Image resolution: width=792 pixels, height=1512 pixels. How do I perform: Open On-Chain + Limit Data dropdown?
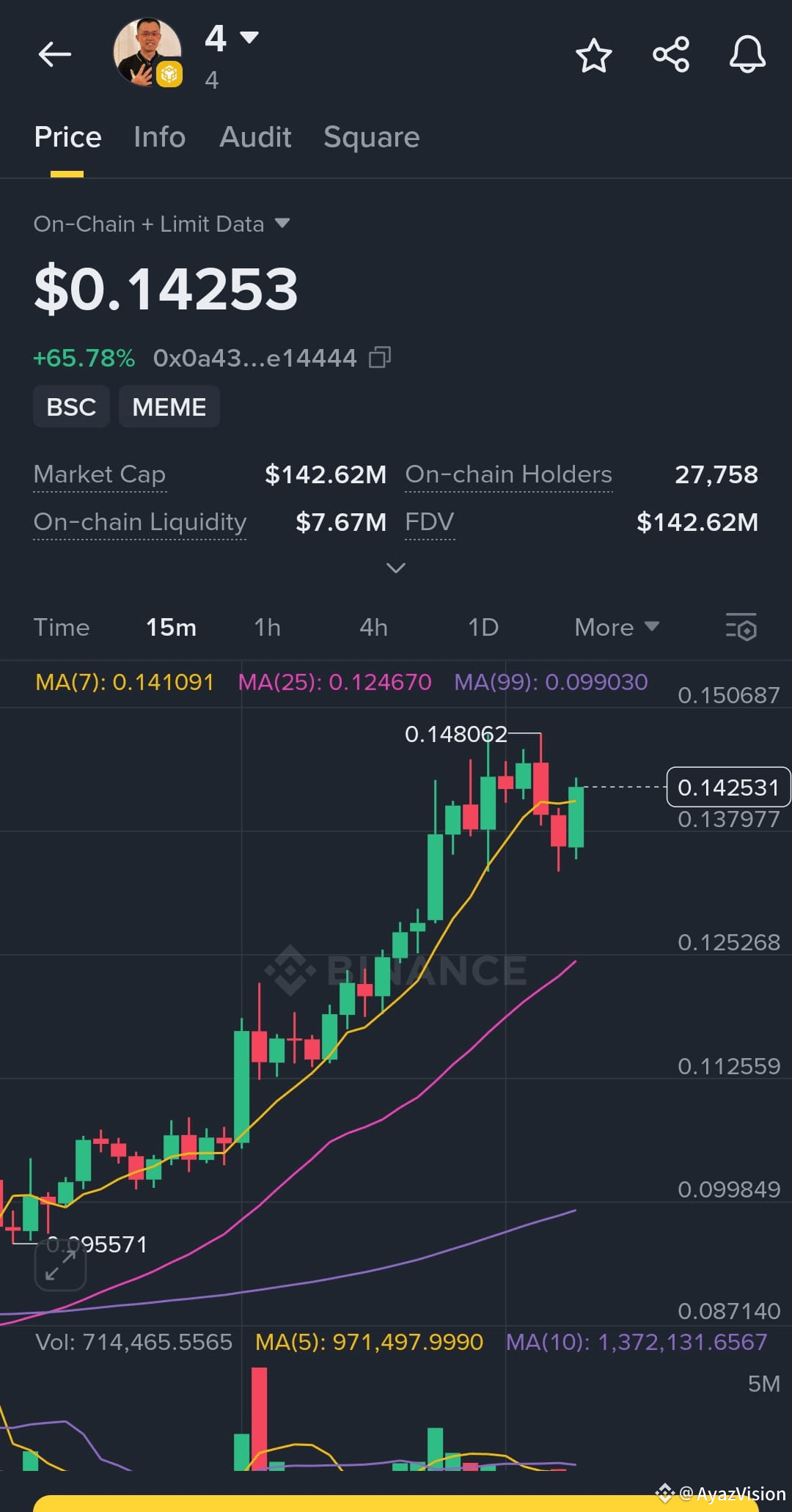pos(282,223)
